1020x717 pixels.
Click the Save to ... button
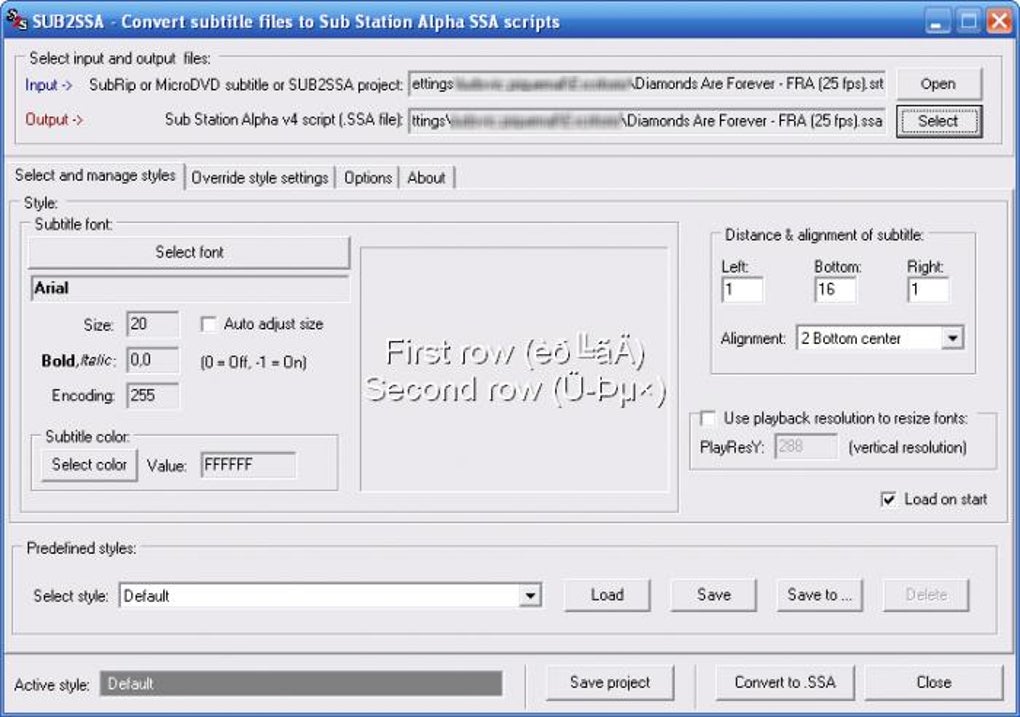click(x=820, y=595)
